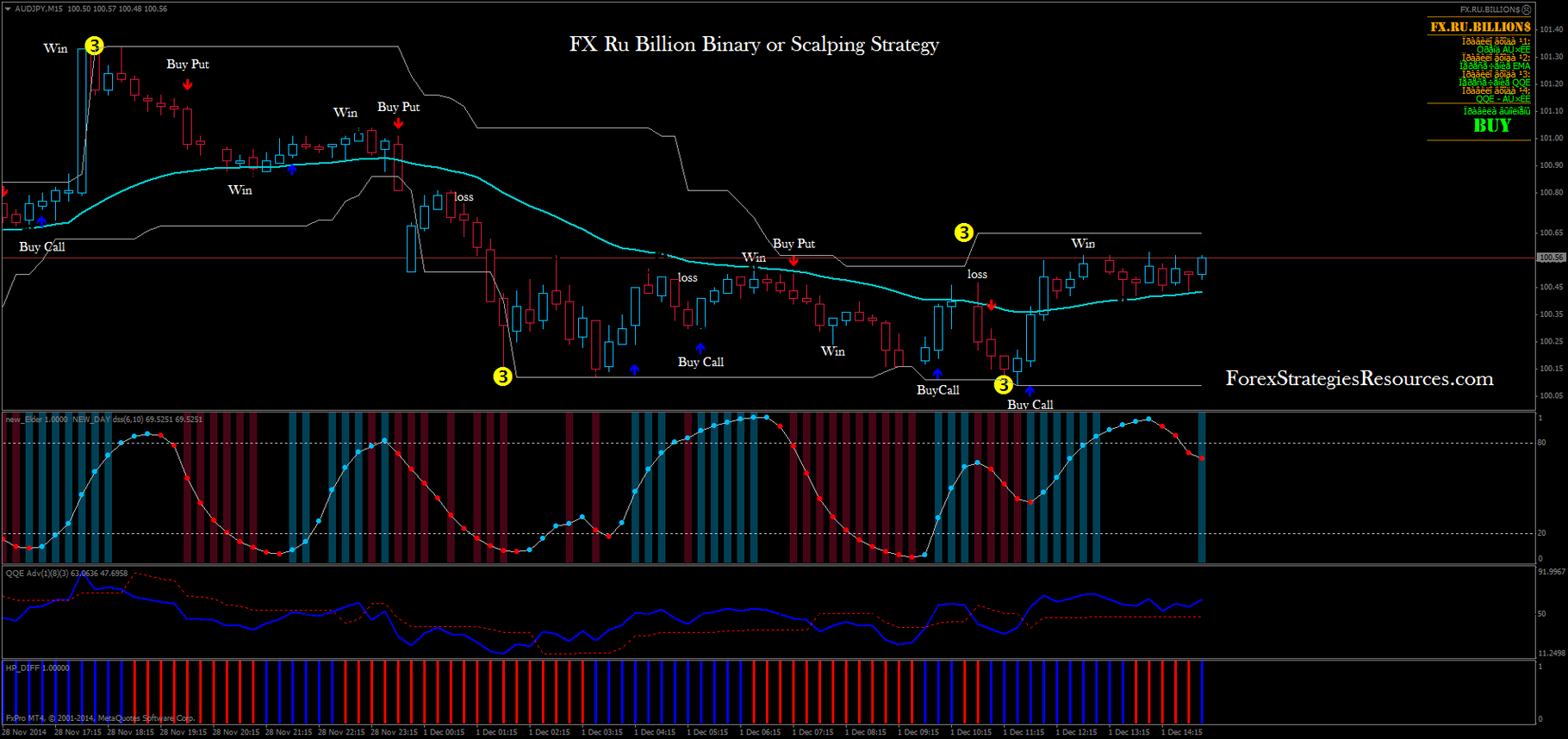
Task: Click the oscillator level 80 scale label
Action: (x=1542, y=443)
